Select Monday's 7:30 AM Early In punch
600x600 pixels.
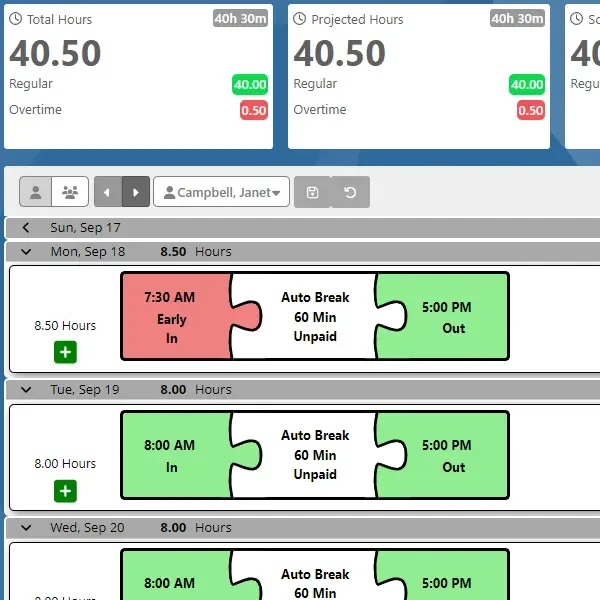[172, 317]
